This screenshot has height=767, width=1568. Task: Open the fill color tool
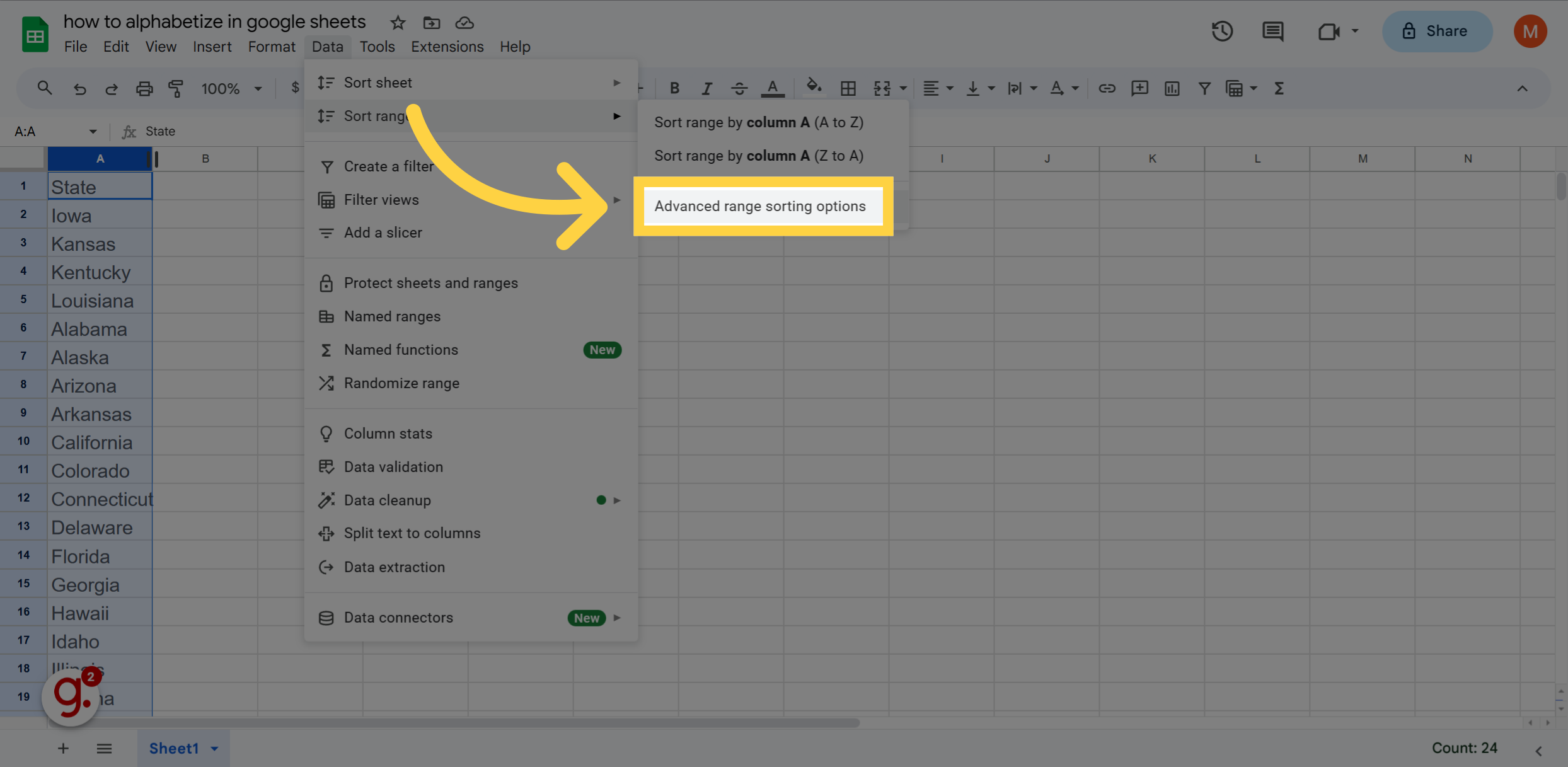[x=814, y=88]
